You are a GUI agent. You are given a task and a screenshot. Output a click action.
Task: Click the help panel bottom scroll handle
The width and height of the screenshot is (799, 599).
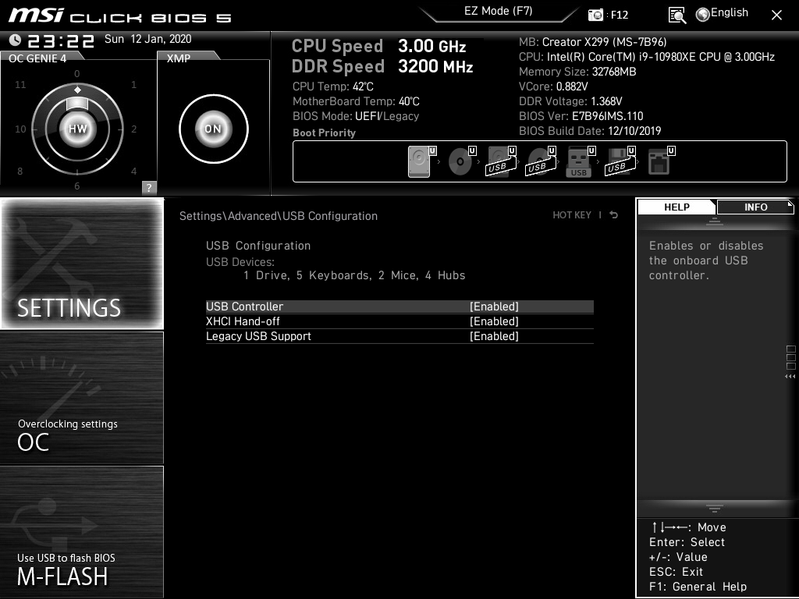pyautogui.click(x=714, y=508)
